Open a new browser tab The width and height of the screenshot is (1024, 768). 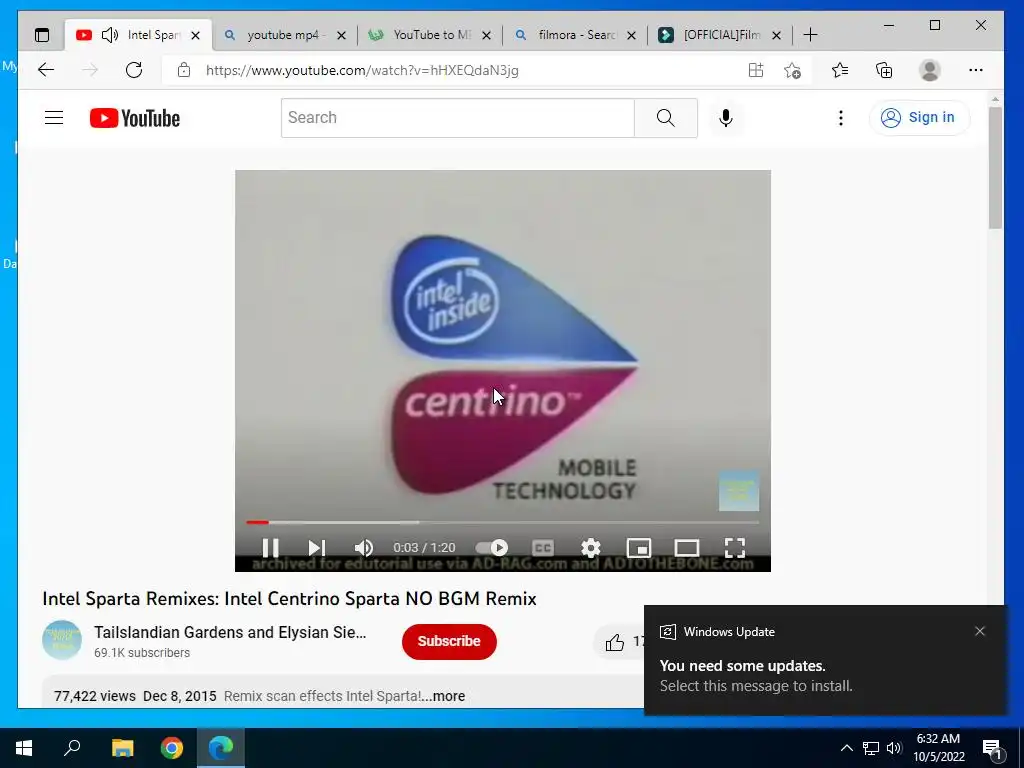(810, 35)
